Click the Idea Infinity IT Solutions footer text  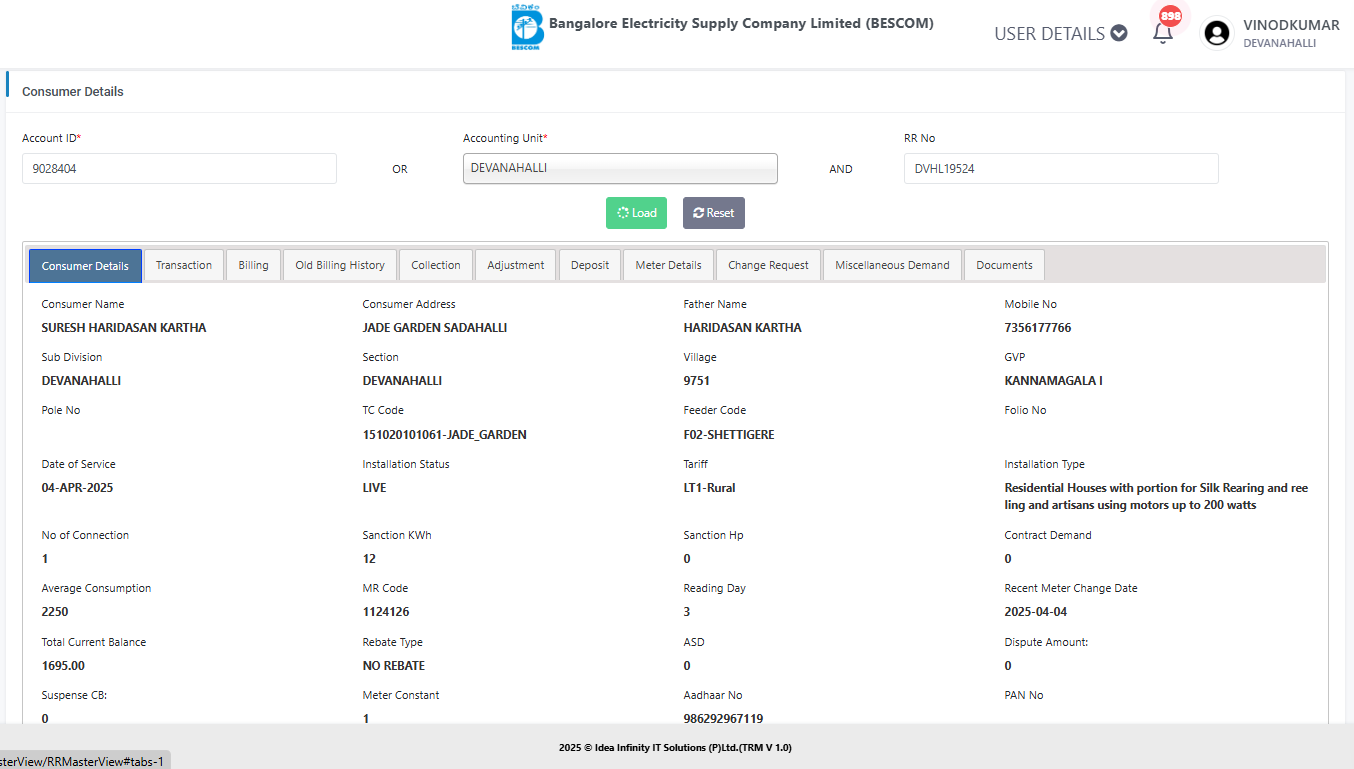(x=675, y=747)
